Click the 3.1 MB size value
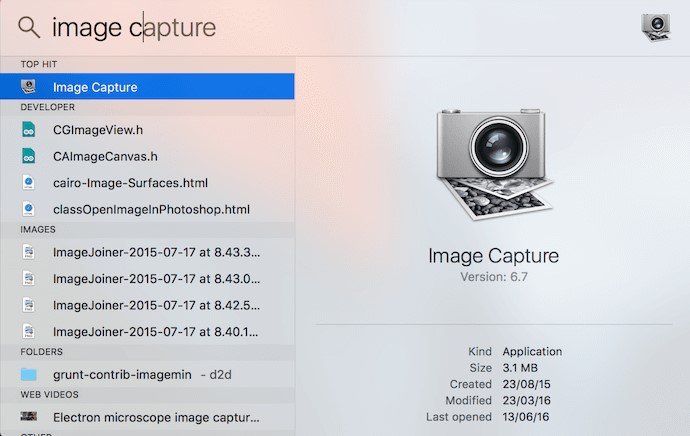Screen dimensions: 690x436 tap(520, 368)
